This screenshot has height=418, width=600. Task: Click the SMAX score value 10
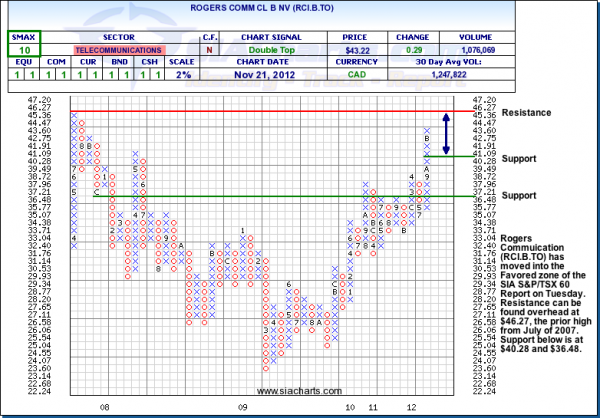coord(21,49)
